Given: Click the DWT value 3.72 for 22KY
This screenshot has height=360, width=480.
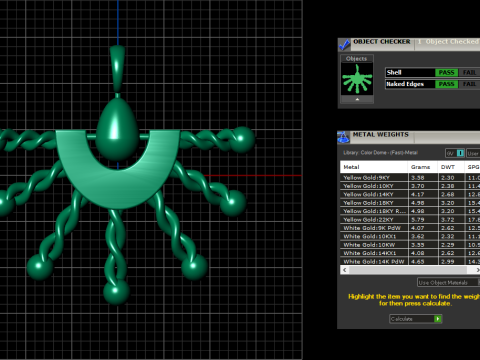Looking at the screenshot, I should tap(448, 220).
